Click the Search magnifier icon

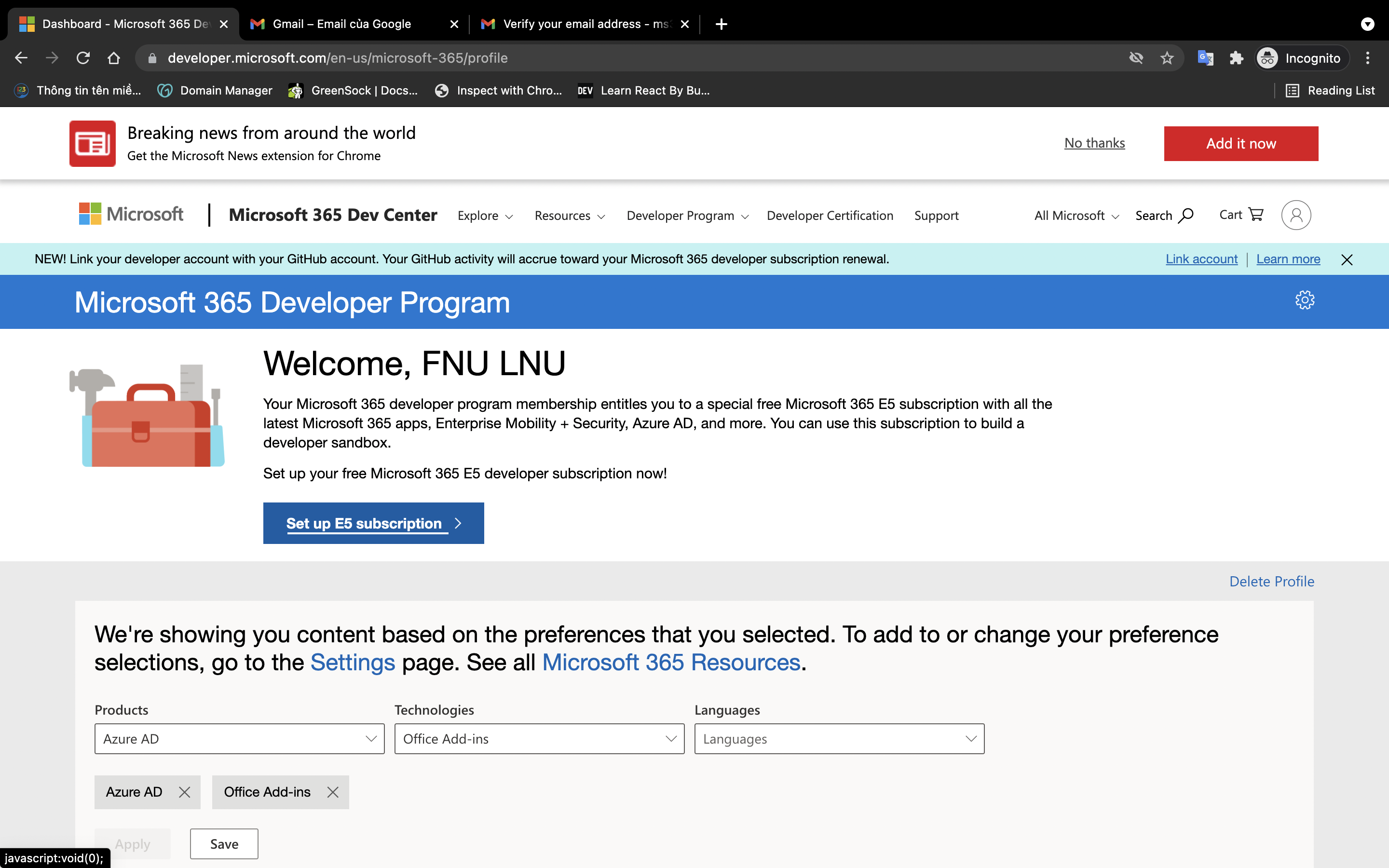pos(1185,215)
